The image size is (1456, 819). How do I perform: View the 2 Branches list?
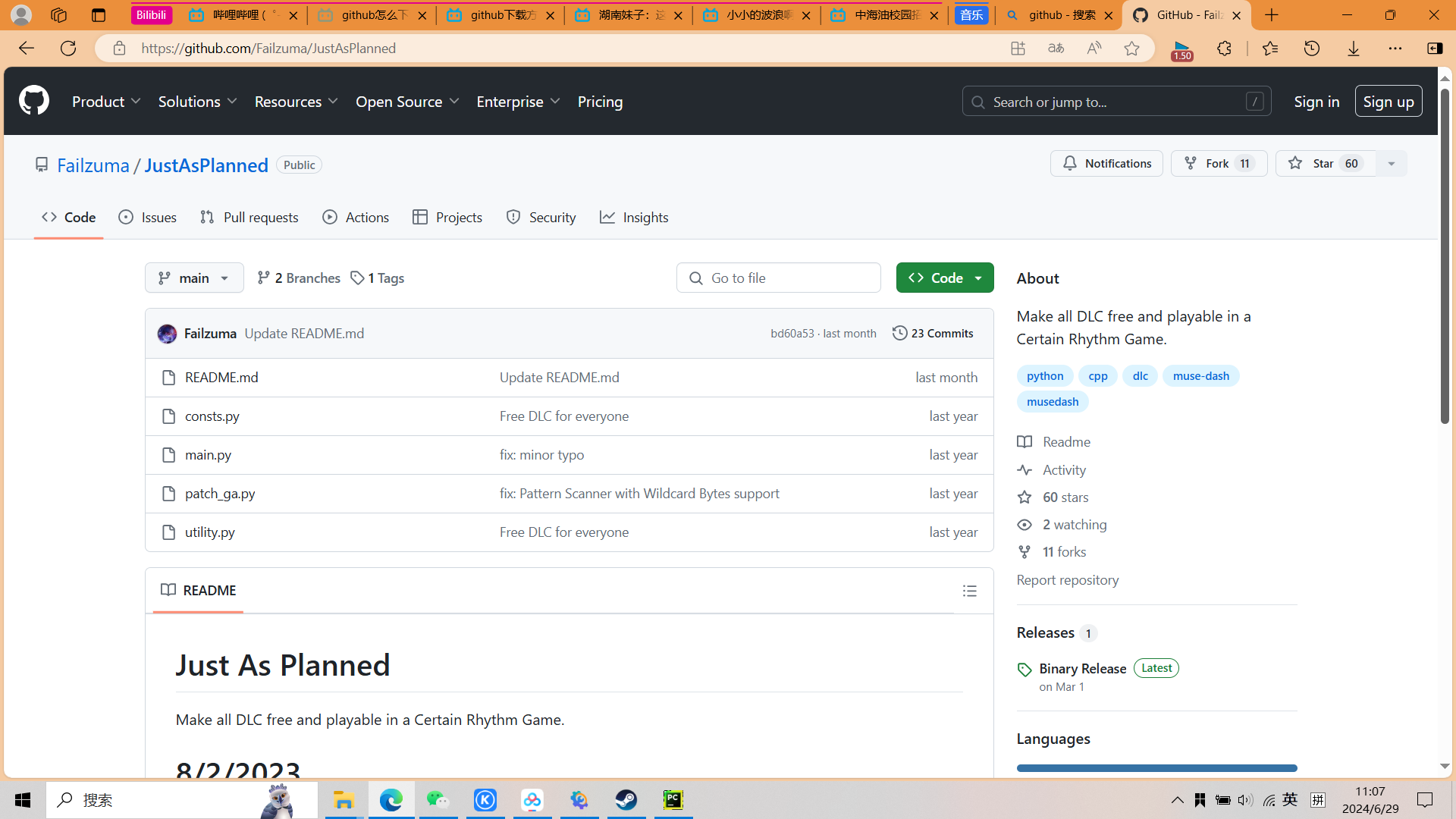click(x=299, y=278)
